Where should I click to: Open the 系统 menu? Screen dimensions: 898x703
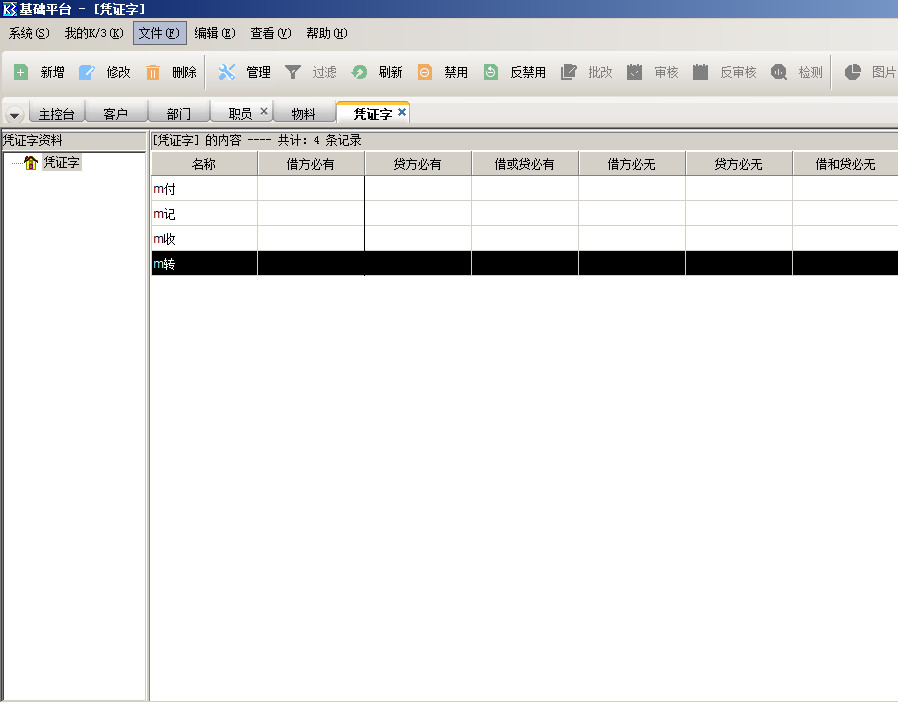tap(28, 33)
